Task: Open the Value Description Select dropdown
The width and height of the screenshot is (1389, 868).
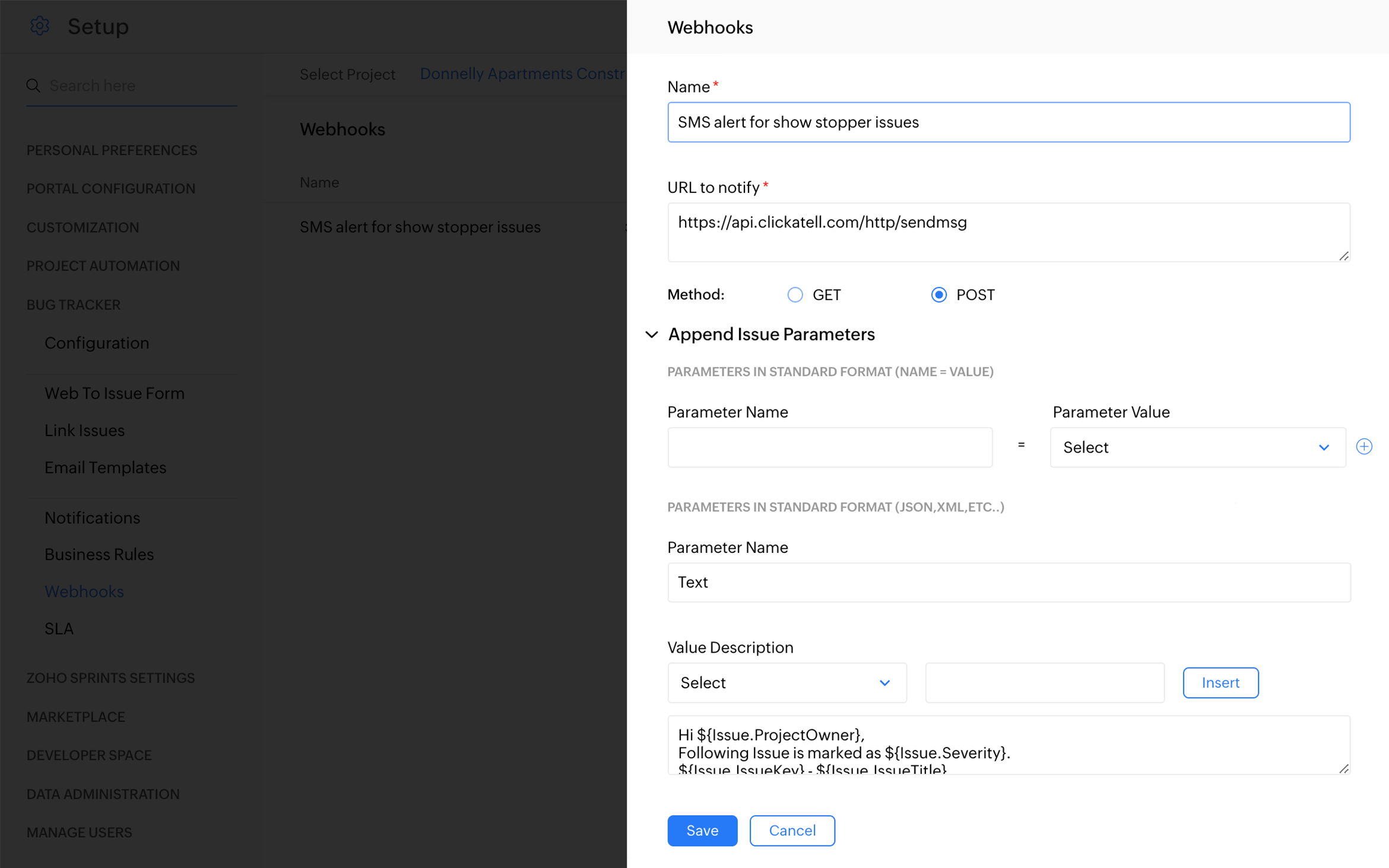Action: click(787, 683)
